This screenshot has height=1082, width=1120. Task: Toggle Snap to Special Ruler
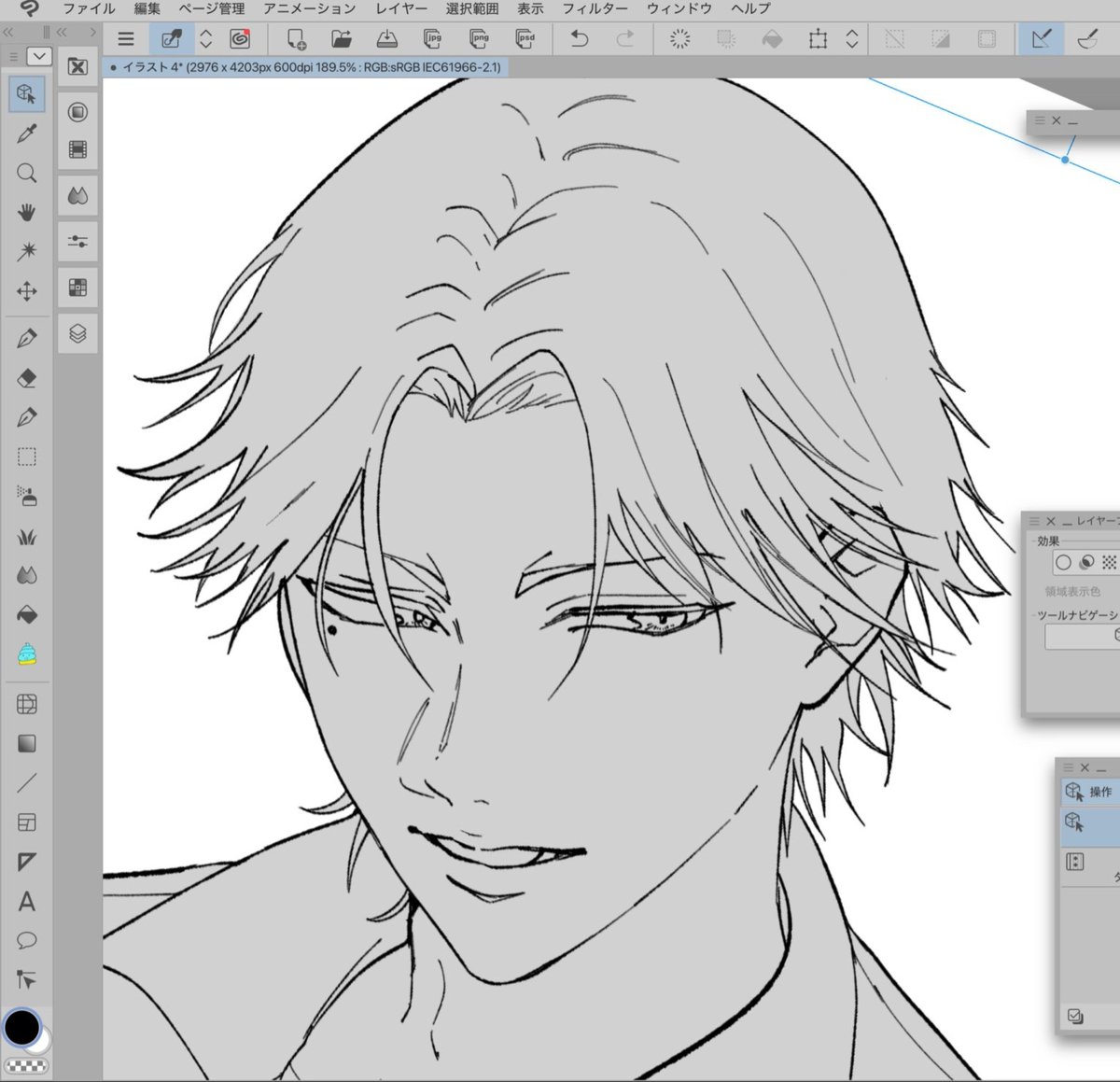(x=1087, y=39)
